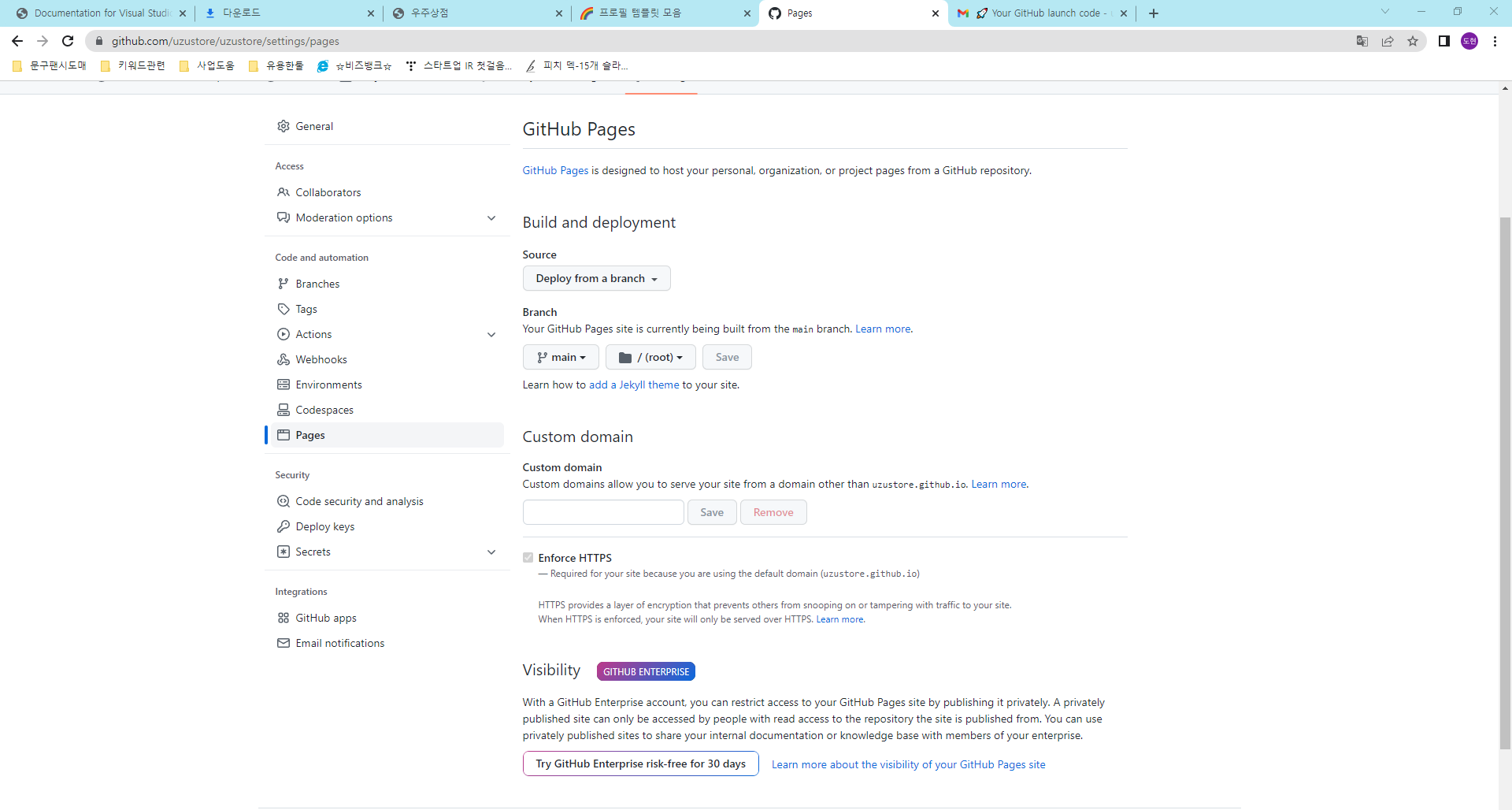Open the ☆비즈뱅크☆ bookmark
This screenshot has width=1512, height=810.
(354, 65)
